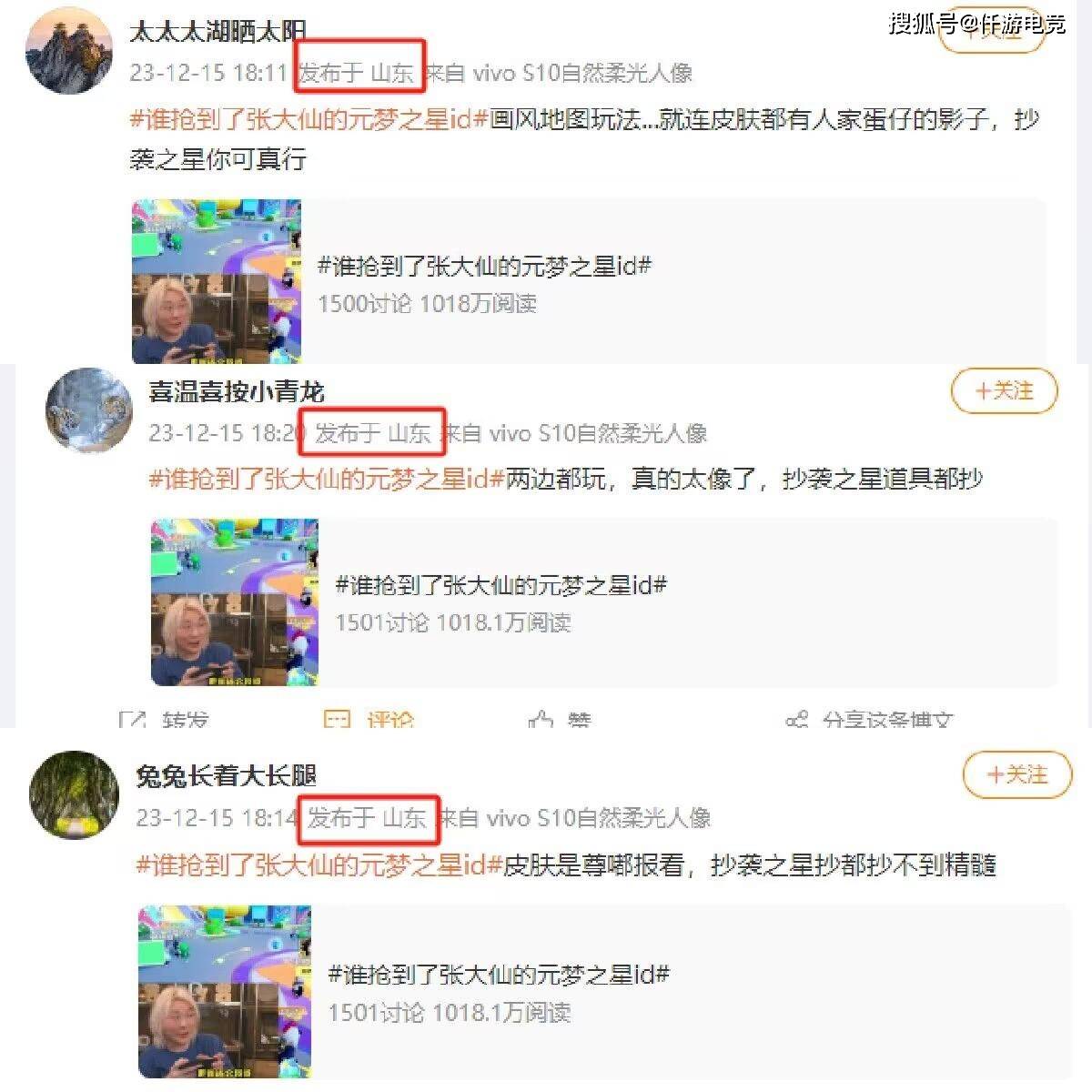This screenshot has width=1092, height=1092.
Task: Open second topic card thumbnail image
Action: click(x=235, y=602)
